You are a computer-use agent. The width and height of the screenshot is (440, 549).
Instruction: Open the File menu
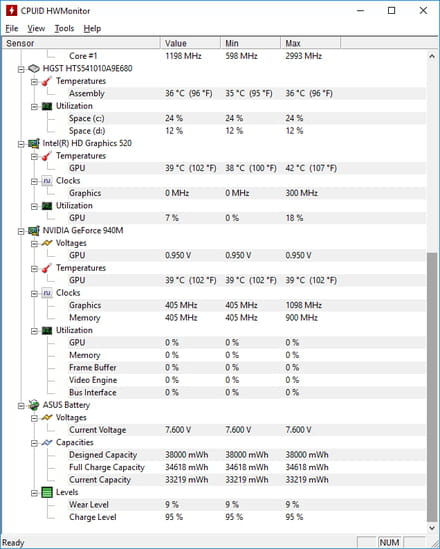[x=12, y=28]
